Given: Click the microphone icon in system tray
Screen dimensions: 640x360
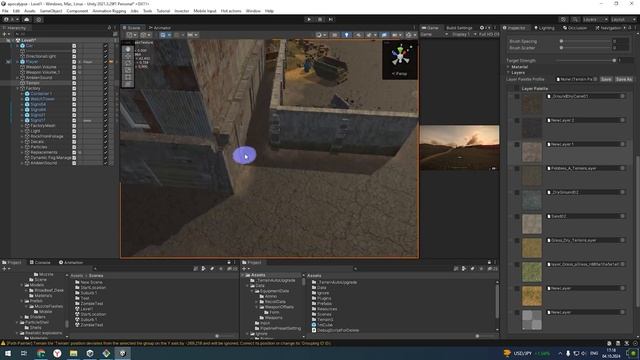Looking at the screenshot, I should 568,353.
